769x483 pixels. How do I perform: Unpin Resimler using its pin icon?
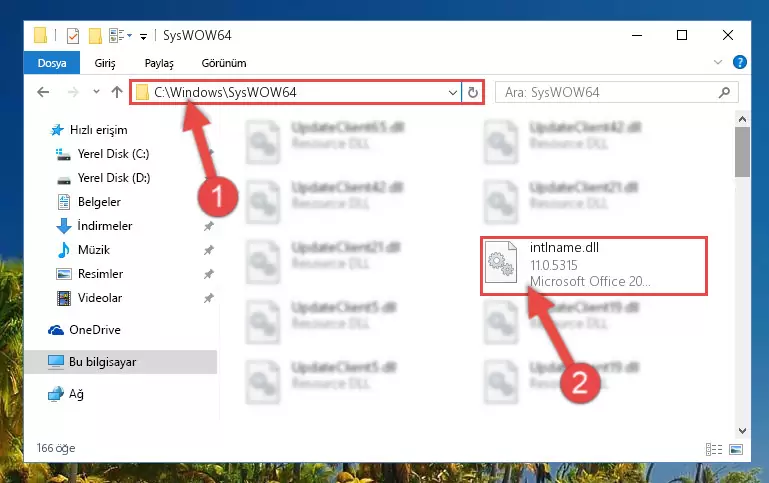click(x=208, y=274)
